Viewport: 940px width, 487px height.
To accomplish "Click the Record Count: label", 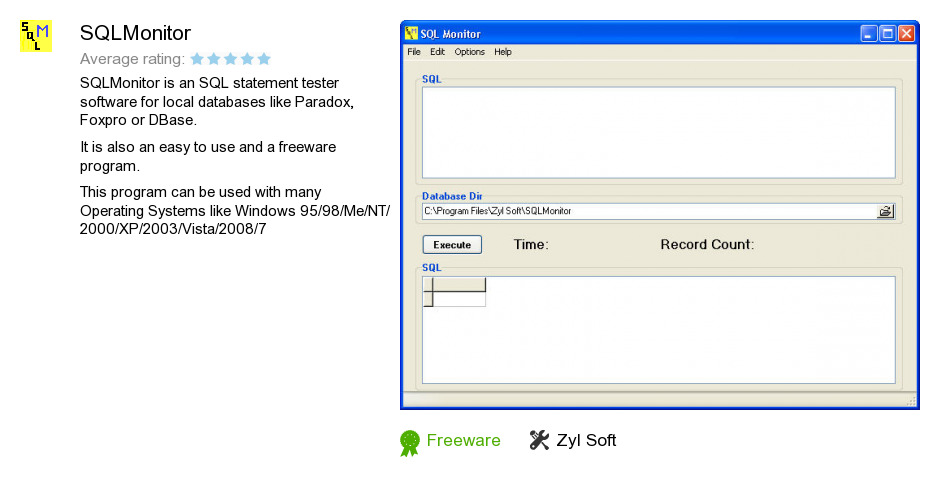I will (x=707, y=245).
